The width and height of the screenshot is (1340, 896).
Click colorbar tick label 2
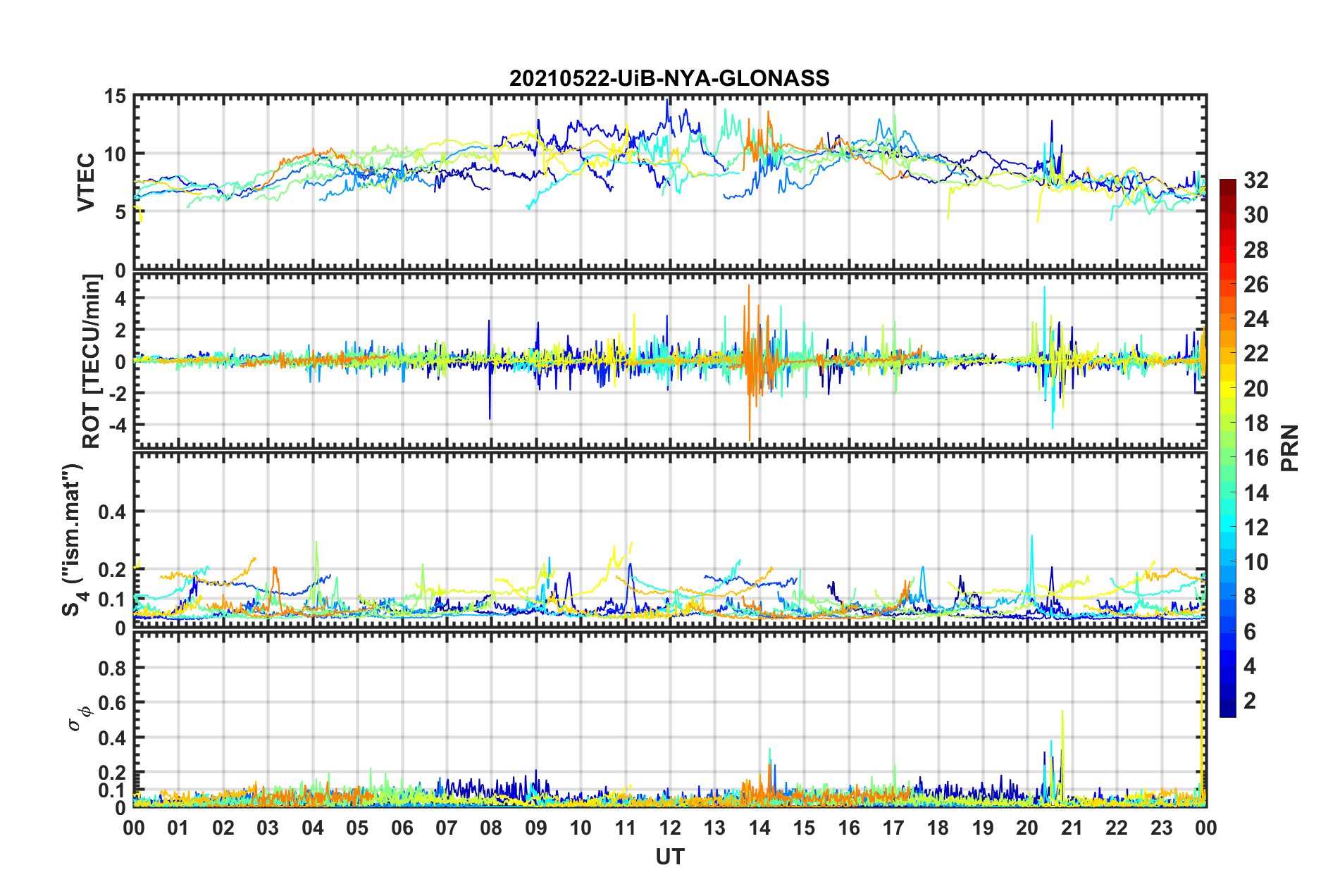coord(1250,701)
